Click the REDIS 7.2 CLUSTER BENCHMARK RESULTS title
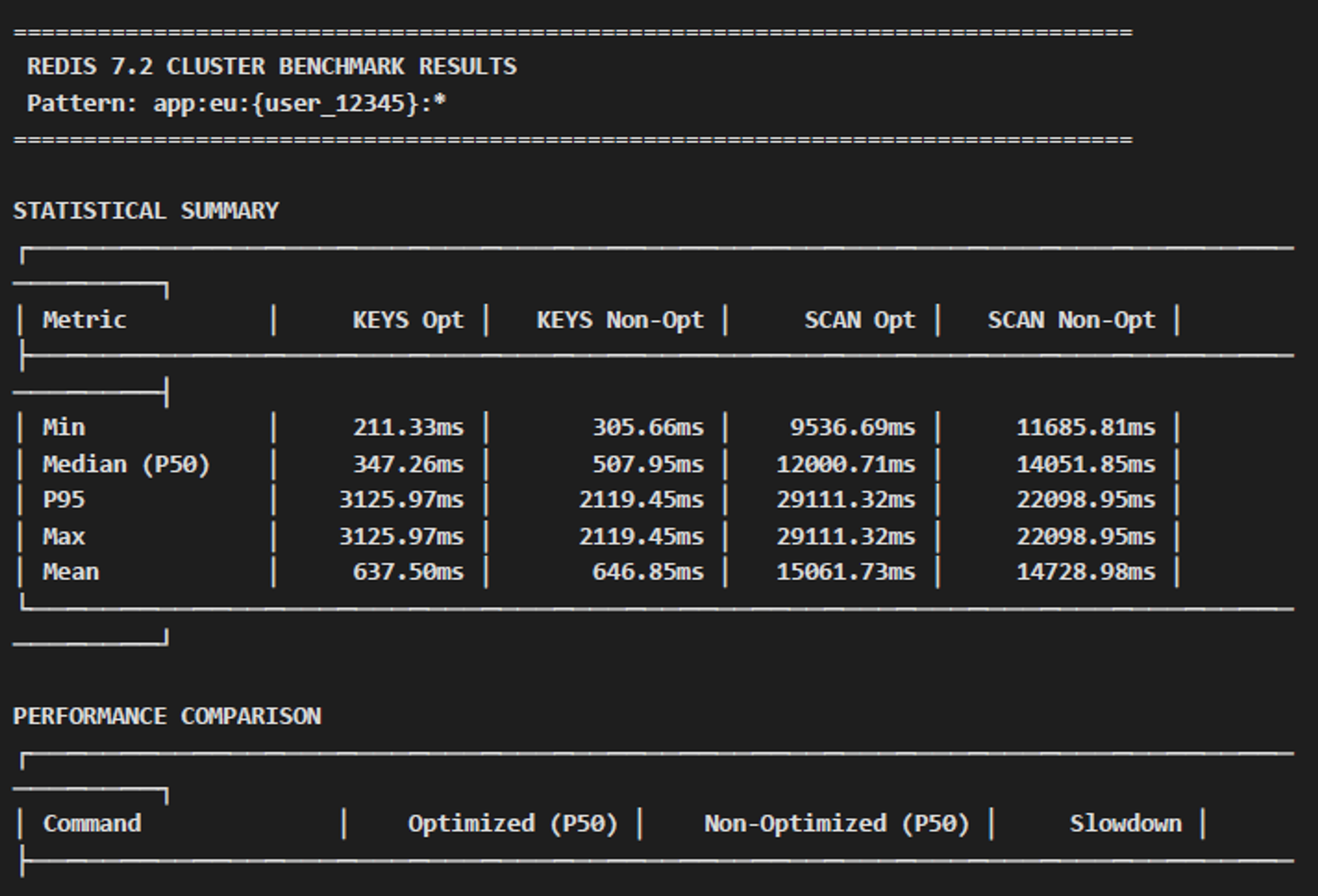This screenshot has width=1318, height=896. coord(271,67)
